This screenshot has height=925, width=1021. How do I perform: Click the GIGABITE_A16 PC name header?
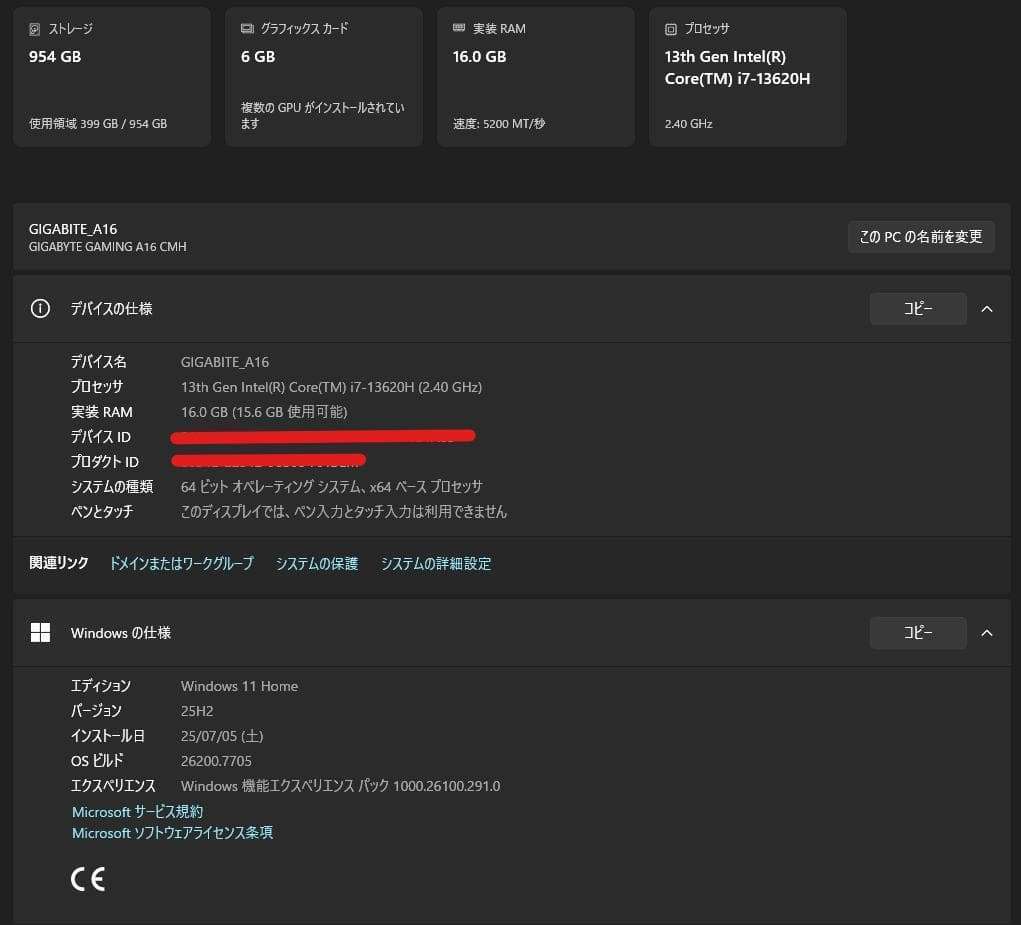(73, 229)
